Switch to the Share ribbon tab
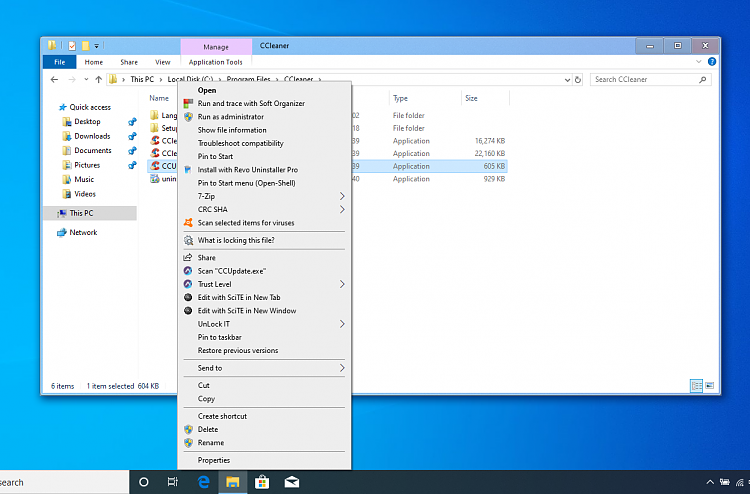 129,62
